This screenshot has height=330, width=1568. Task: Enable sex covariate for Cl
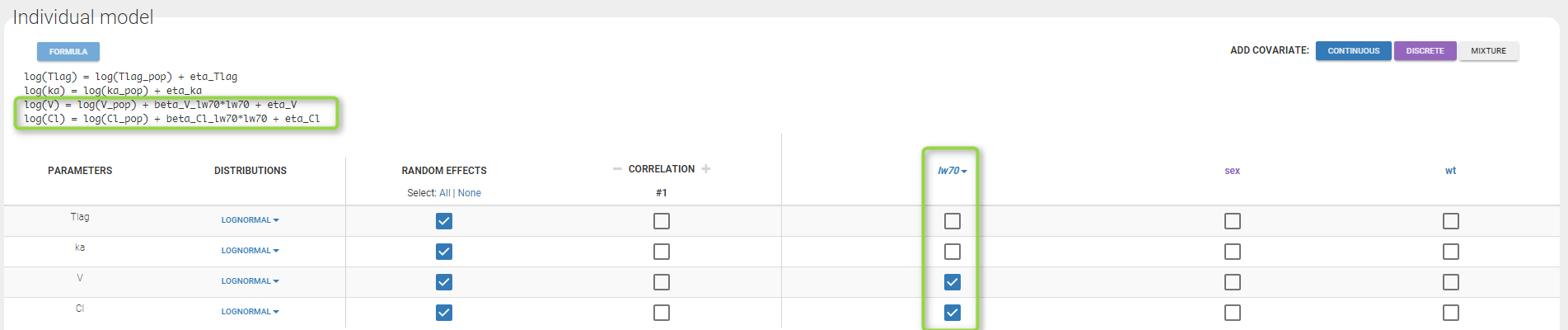[x=1233, y=313]
